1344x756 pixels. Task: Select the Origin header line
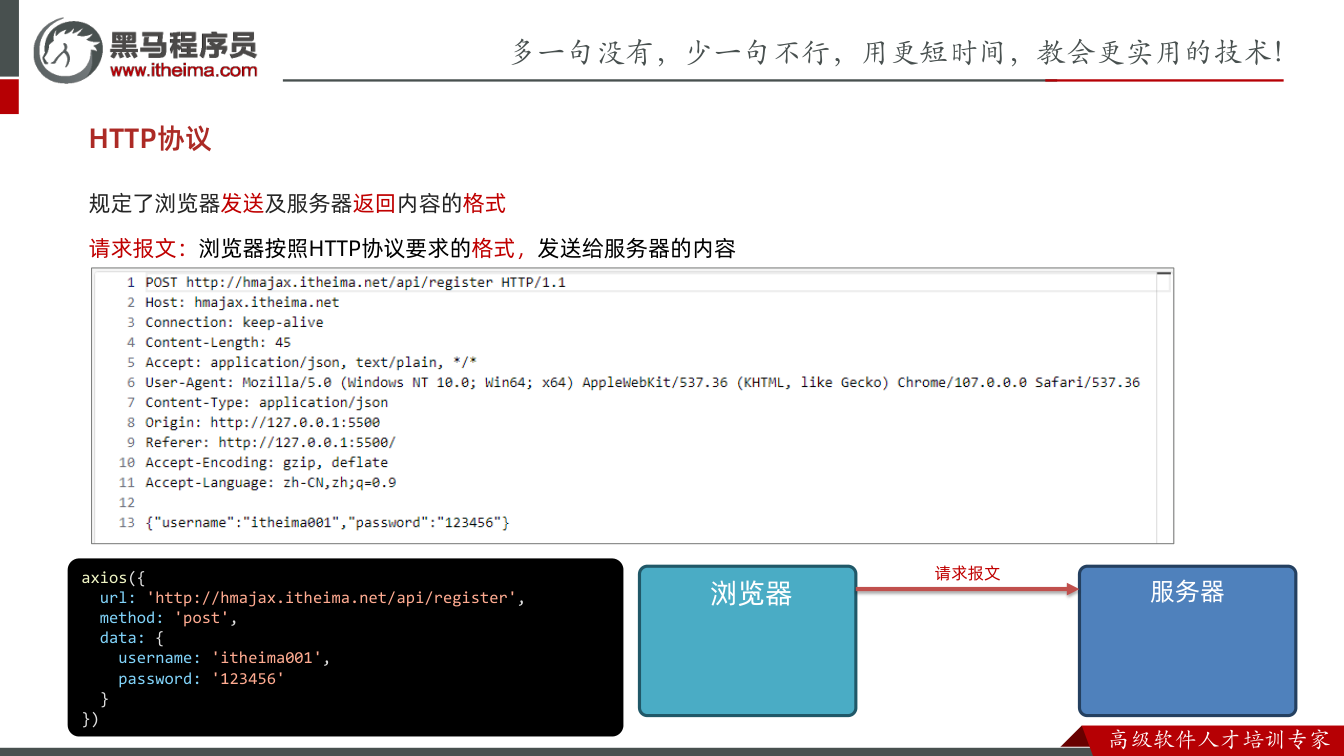(x=262, y=423)
